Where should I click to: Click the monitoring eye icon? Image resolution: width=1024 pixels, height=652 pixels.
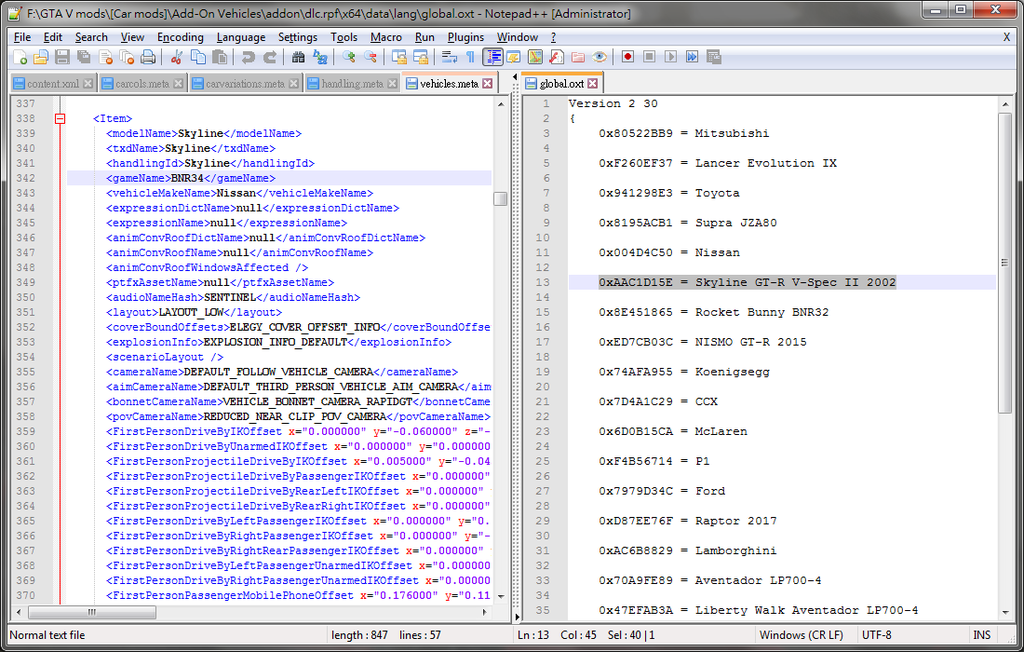[600, 57]
